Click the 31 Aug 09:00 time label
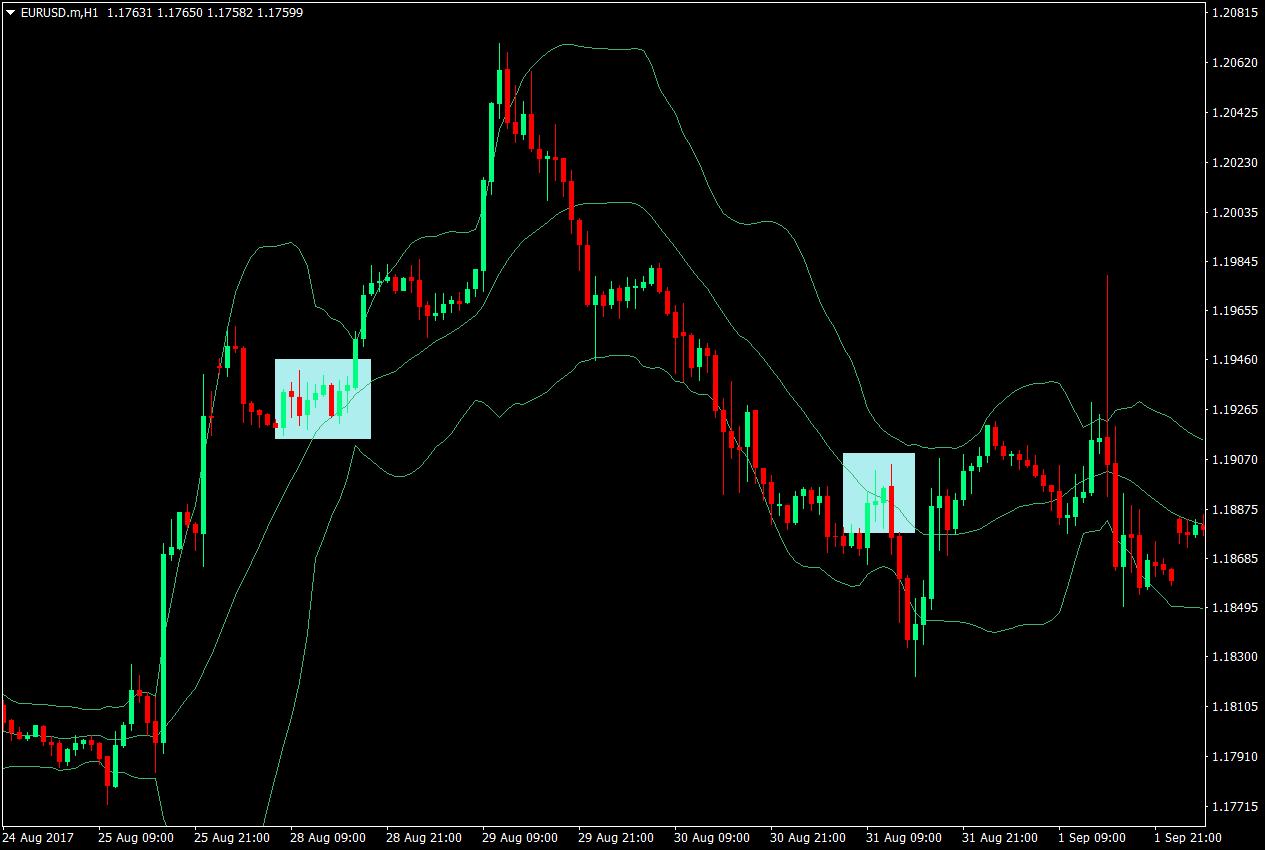 (x=902, y=837)
